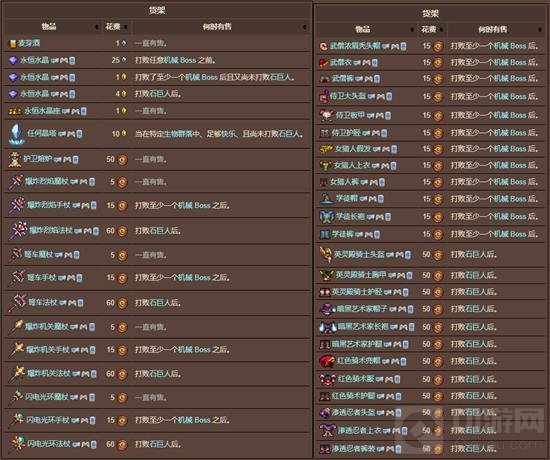This screenshot has width=550, height=460.
Task: Sort left table by 物品 column arrow
Action: tap(96, 27)
